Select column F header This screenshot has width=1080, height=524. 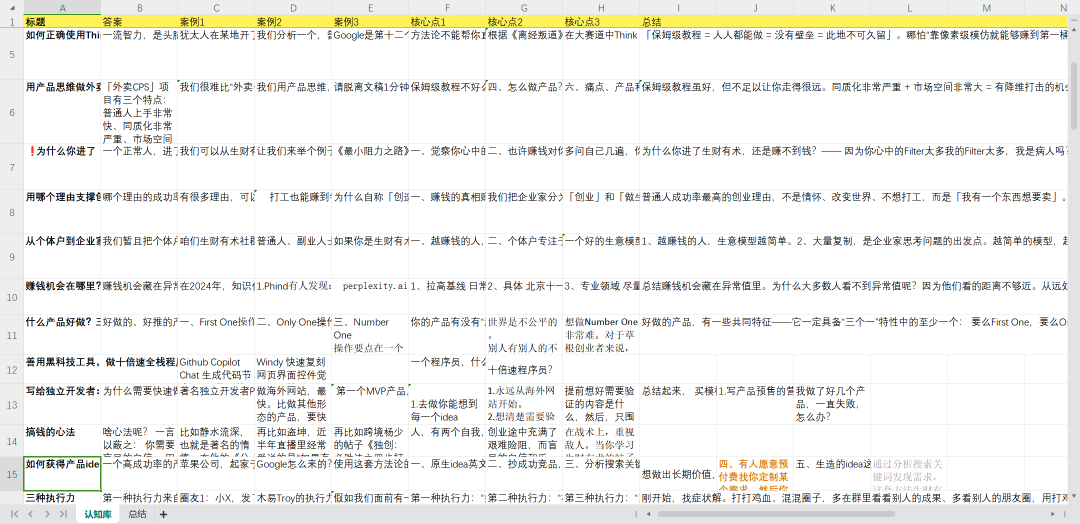[448, 8]
